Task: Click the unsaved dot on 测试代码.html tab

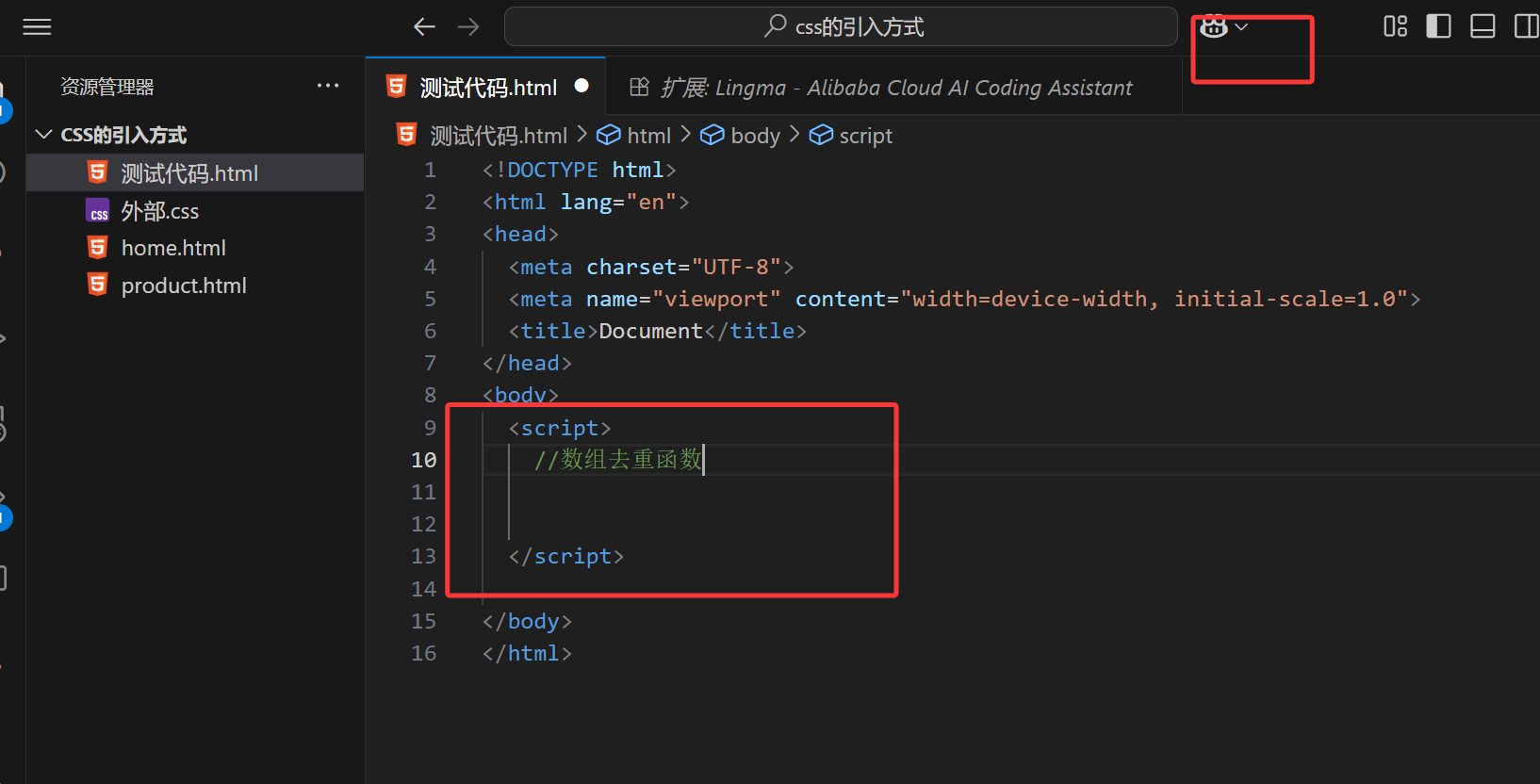Action: click(582, 86)
